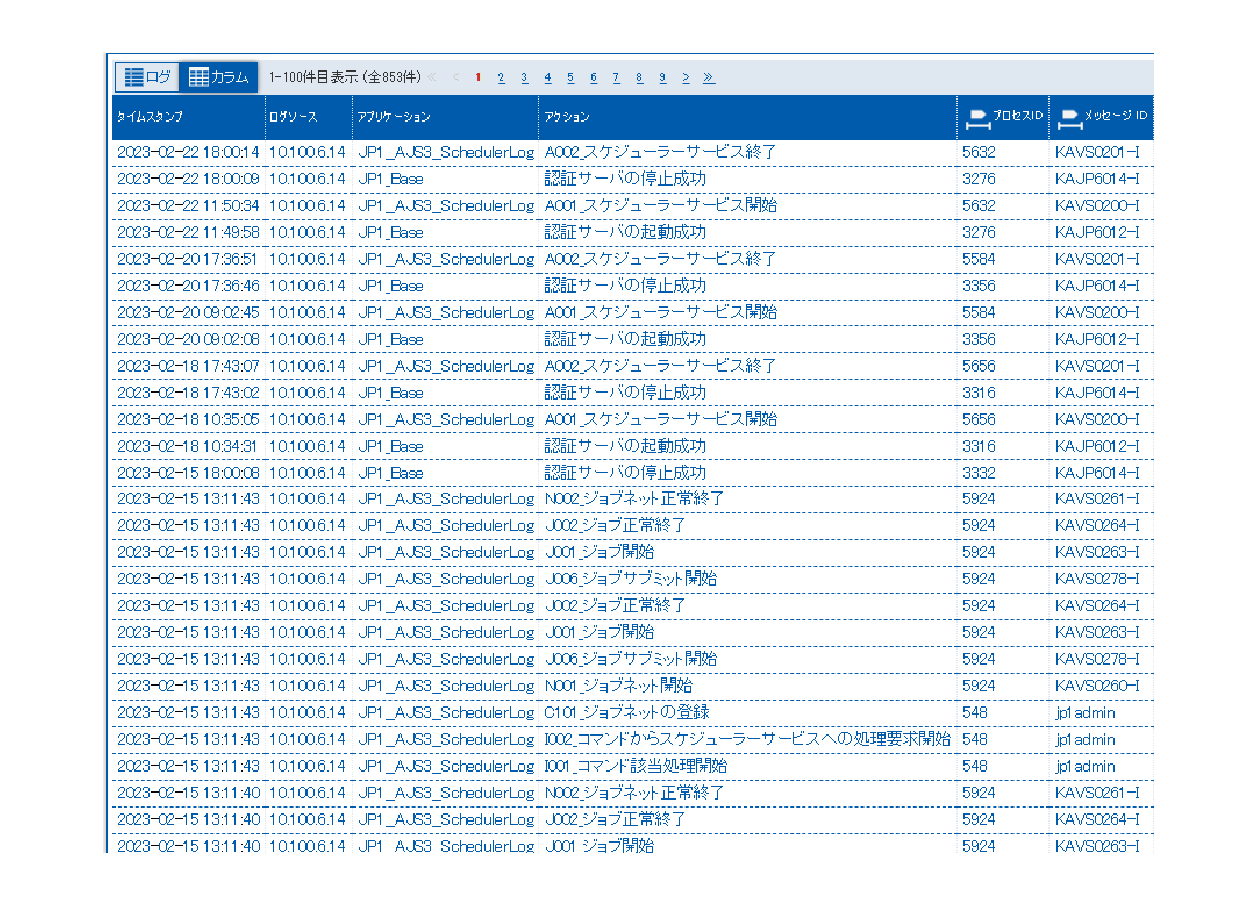Click the ログ list view icon
The width and height of the screenshot is (1257, 906).
click(x=133, y=77)
